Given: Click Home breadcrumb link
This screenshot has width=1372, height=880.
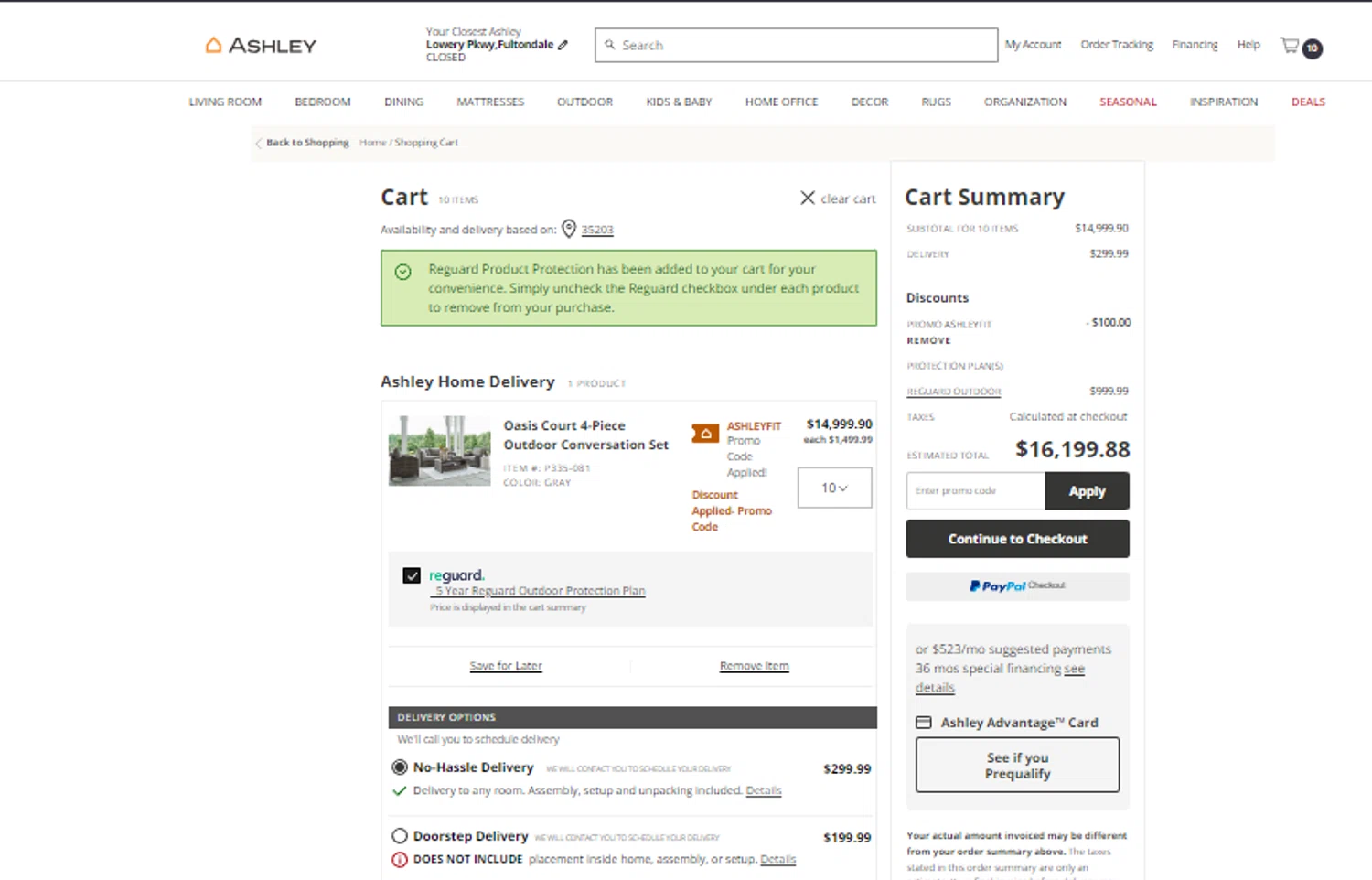Looking at the screenshot, I should tap(372, 143).
